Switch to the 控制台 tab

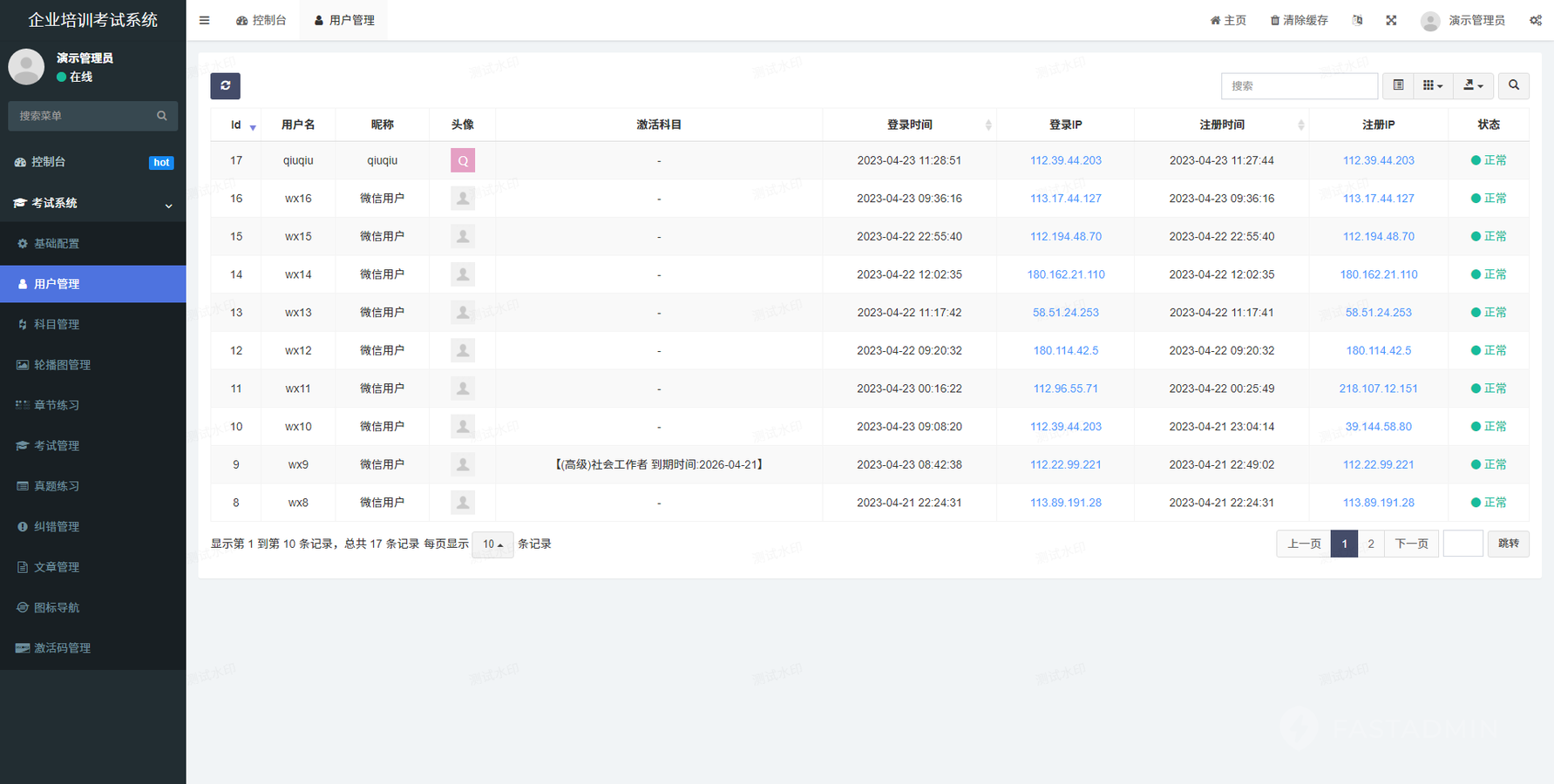(261, 20)
